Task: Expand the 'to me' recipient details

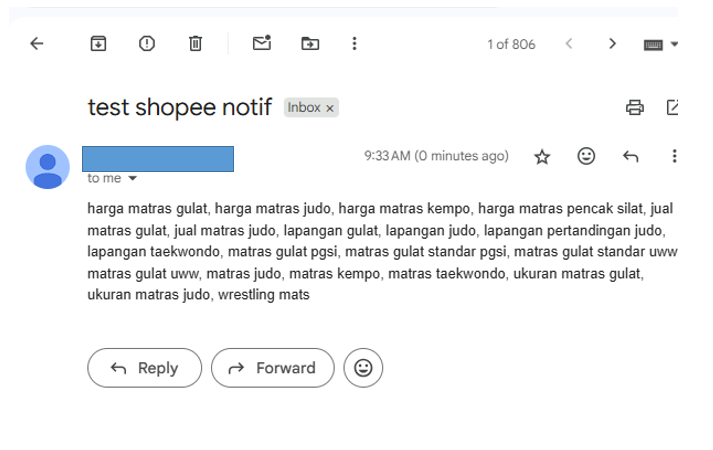Action: [132, 178]
